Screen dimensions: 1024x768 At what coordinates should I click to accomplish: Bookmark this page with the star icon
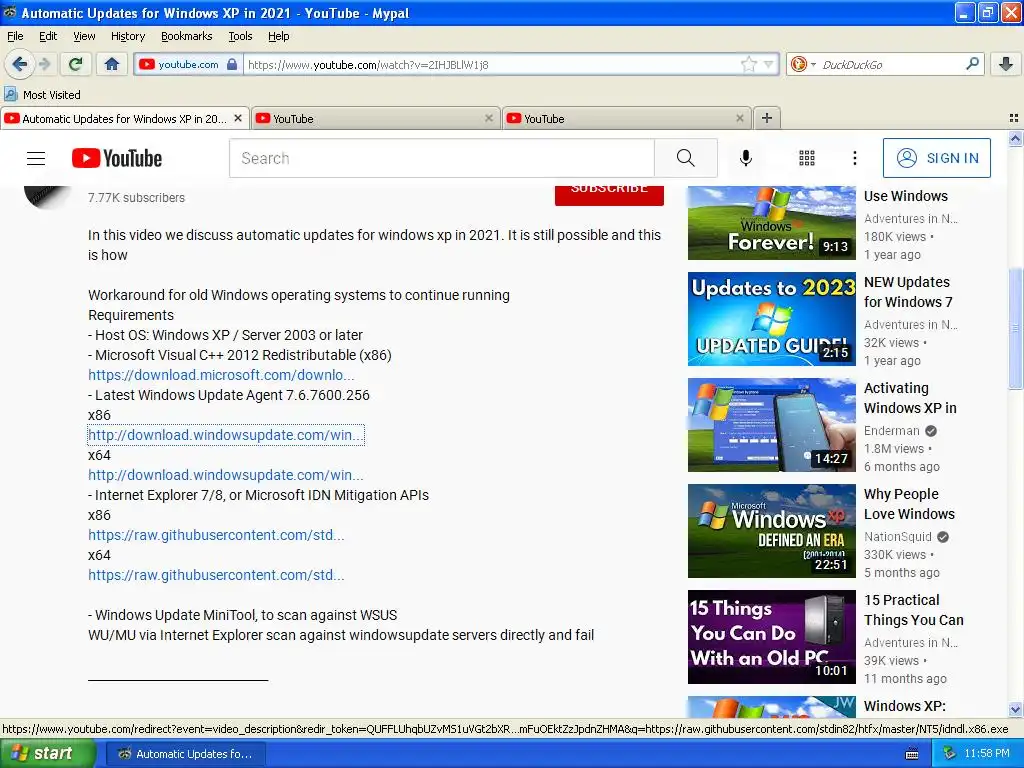point(749,64)
